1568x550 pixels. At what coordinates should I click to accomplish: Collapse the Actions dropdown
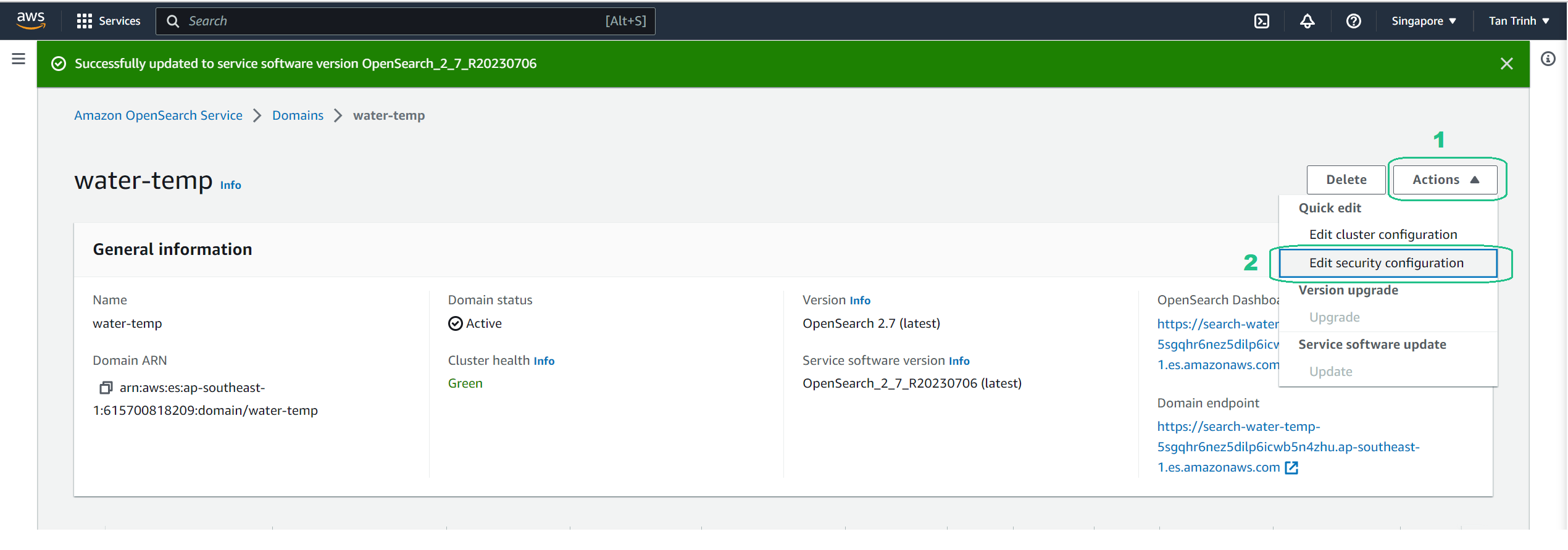[1445, 180]
